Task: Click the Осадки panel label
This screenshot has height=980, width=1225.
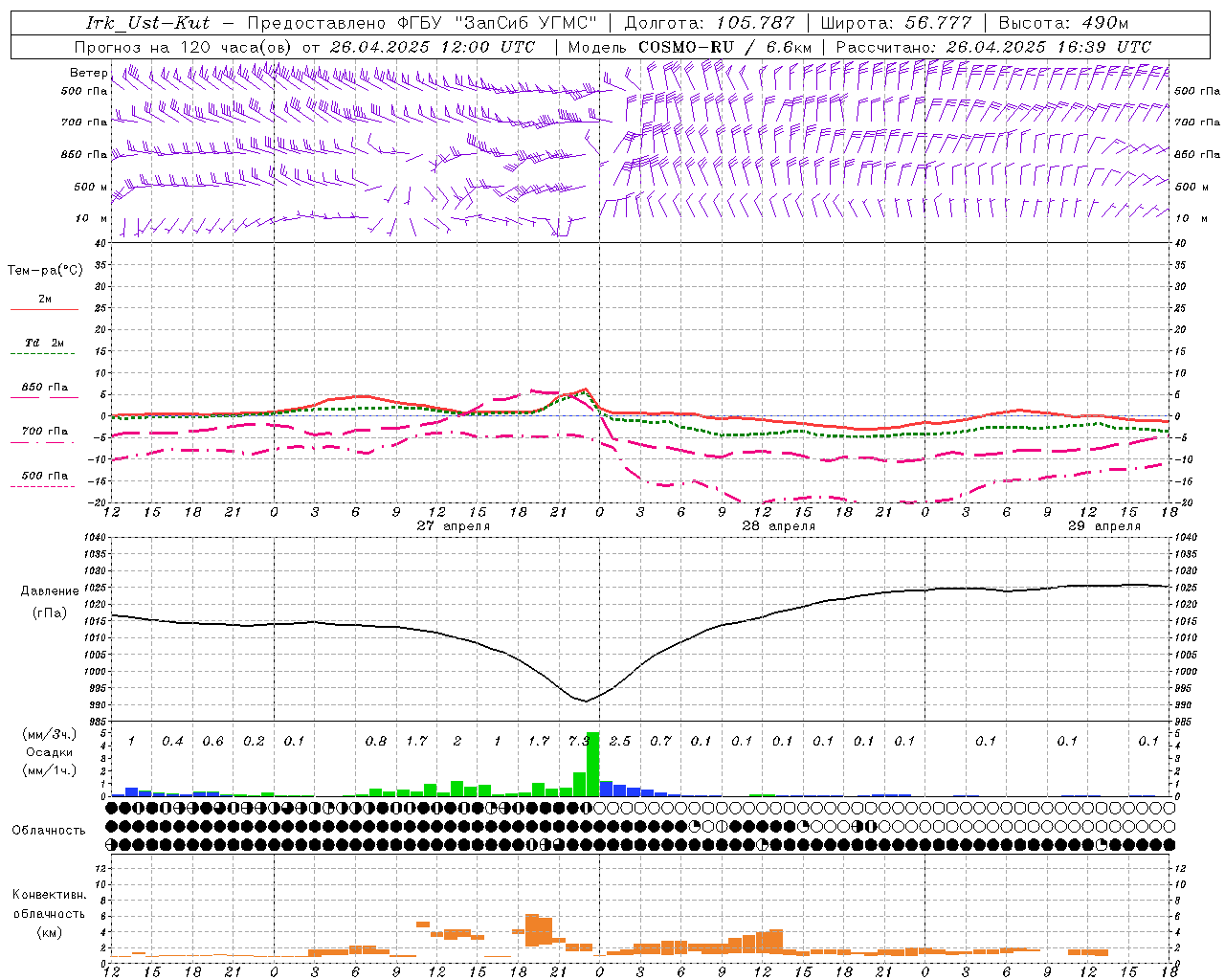Action: [x=49, y=752]
